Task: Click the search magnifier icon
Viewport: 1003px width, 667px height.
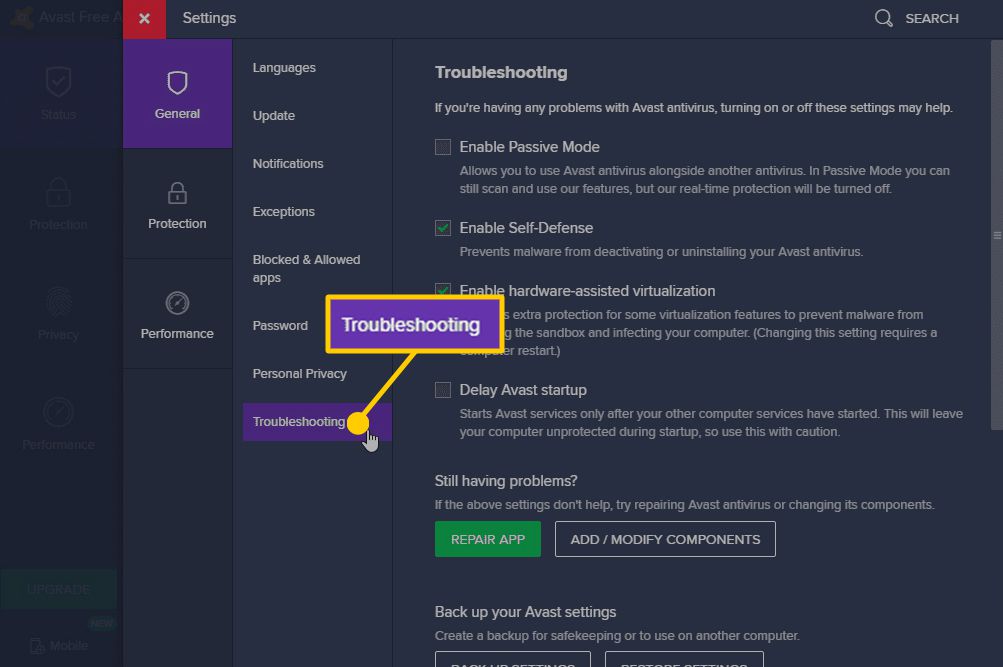Action: point(883,18)
